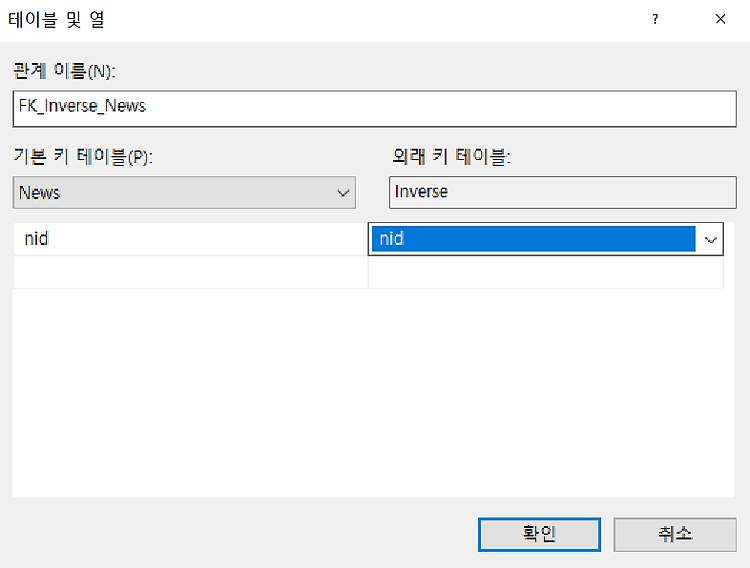Click the empty primary key column cell below nid
This screenshot has height=568, width=750.
pos(190,272)
